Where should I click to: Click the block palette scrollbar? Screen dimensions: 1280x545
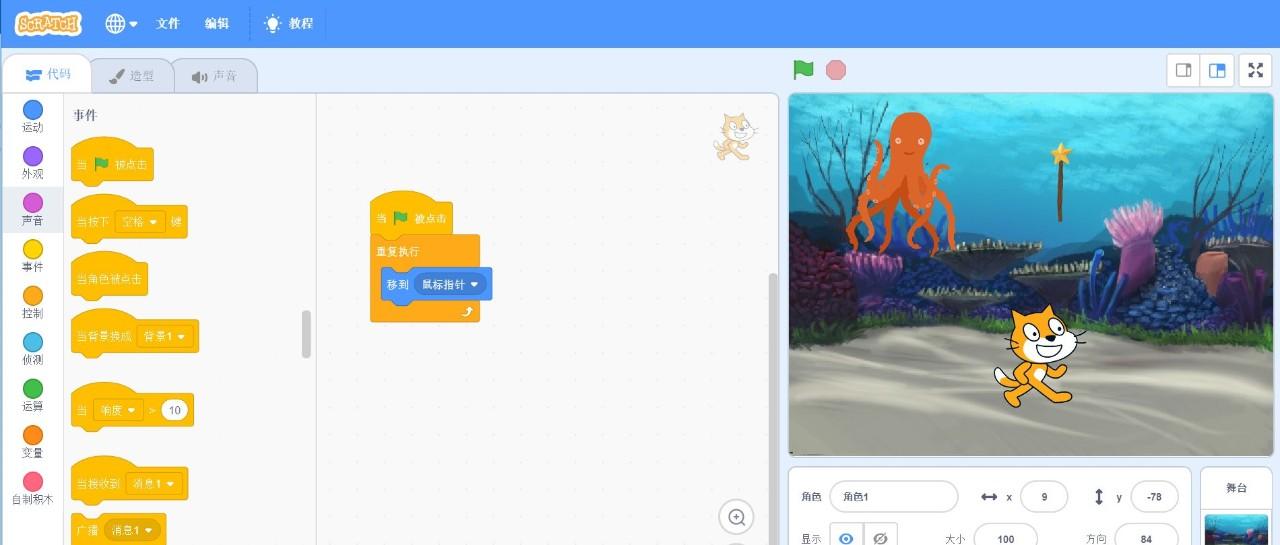click(306, 334)
